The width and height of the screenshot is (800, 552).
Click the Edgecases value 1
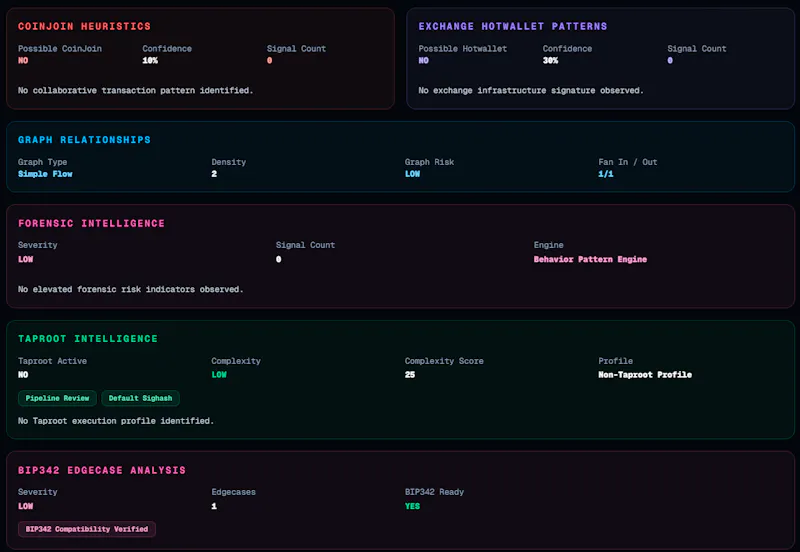point(214,506)
